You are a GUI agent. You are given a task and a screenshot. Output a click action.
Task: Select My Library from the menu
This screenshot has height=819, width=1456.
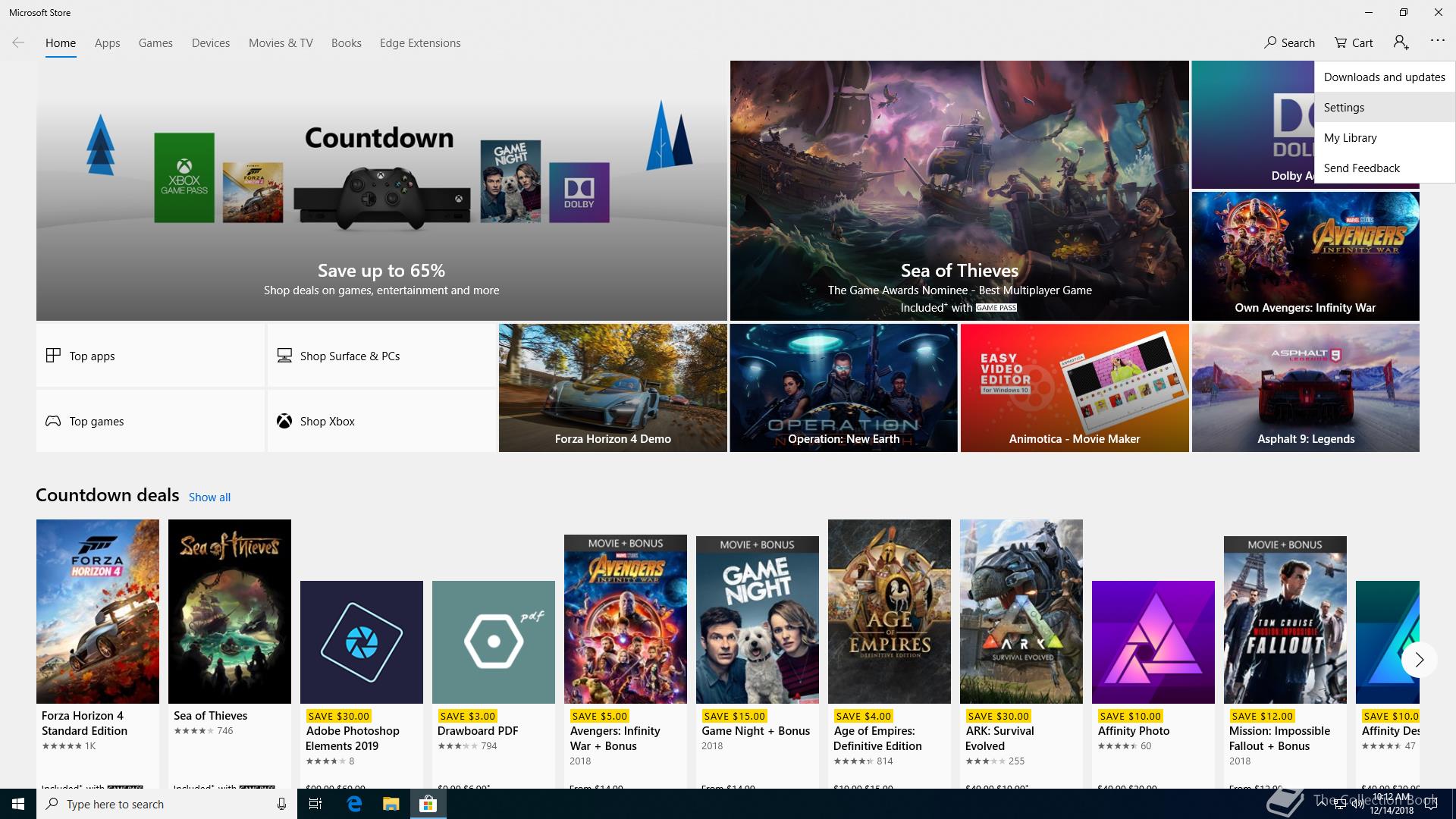point(1385,138)
